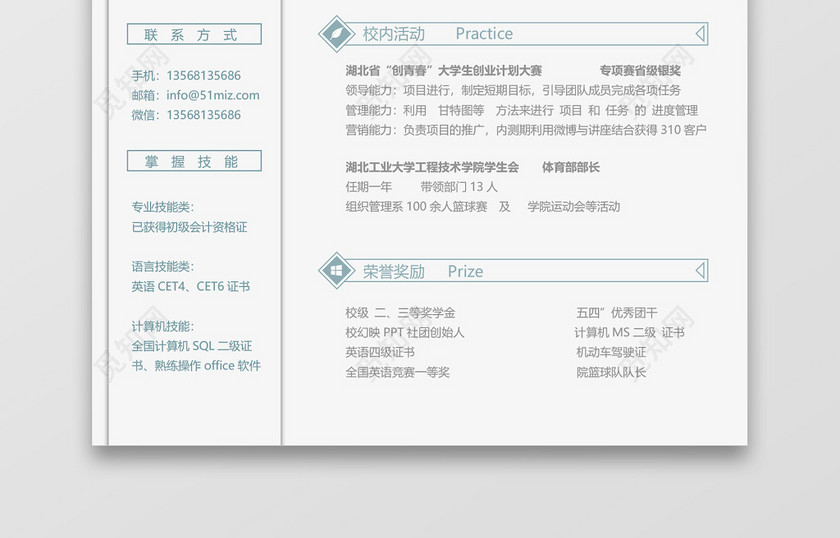
Task: Select the 熟练操作 office 软件 line
Action: [208, 365]
